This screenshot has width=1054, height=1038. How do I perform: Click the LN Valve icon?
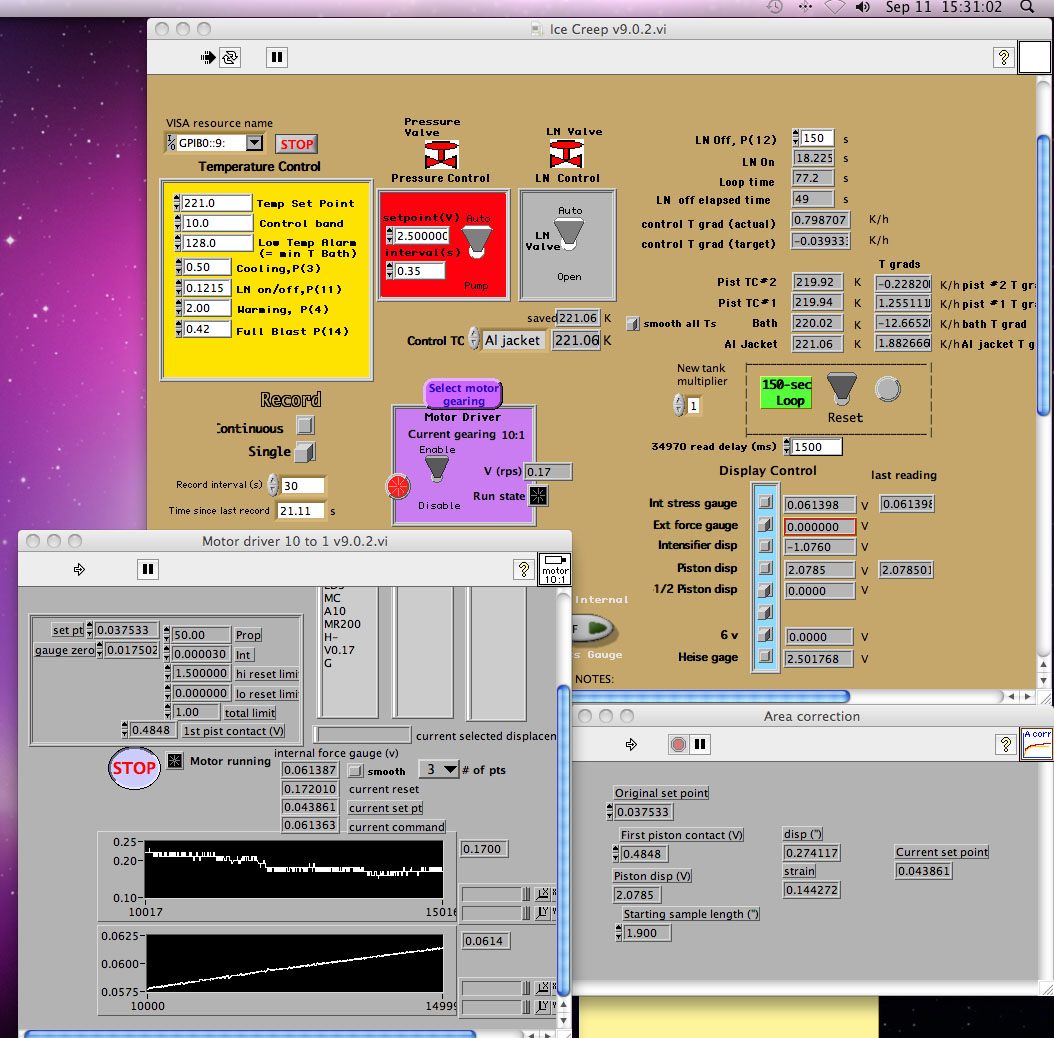click(567, 155)
